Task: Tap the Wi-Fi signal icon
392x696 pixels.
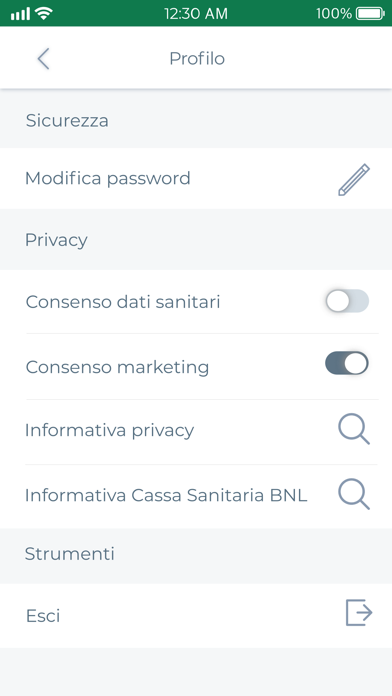Action: [44, 13]
